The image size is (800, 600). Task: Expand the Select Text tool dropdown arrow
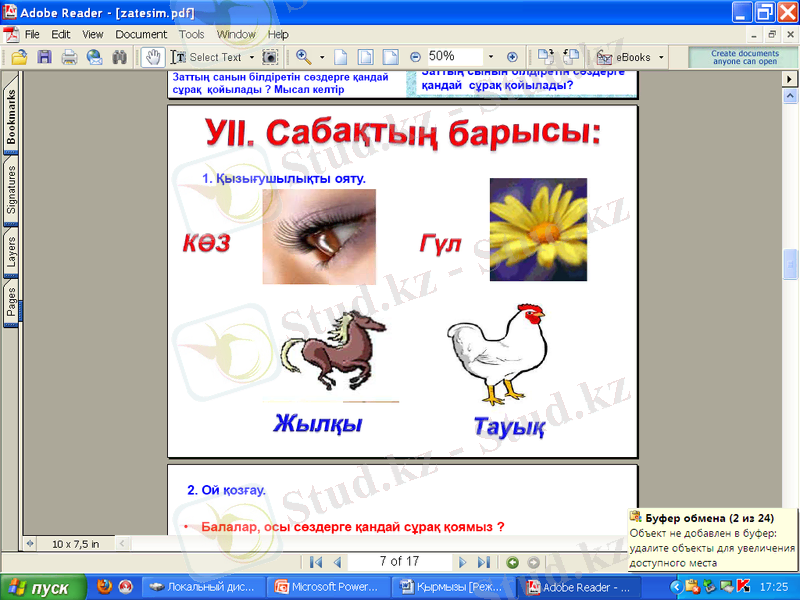pyautogui.click(x=250, y=57)
